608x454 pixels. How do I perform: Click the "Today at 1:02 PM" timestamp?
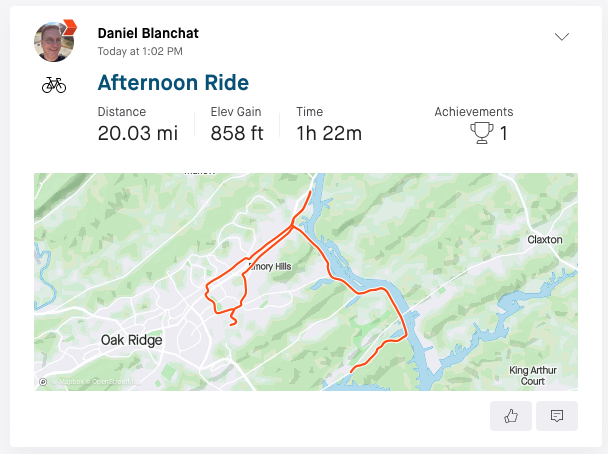tap(140, 50)
